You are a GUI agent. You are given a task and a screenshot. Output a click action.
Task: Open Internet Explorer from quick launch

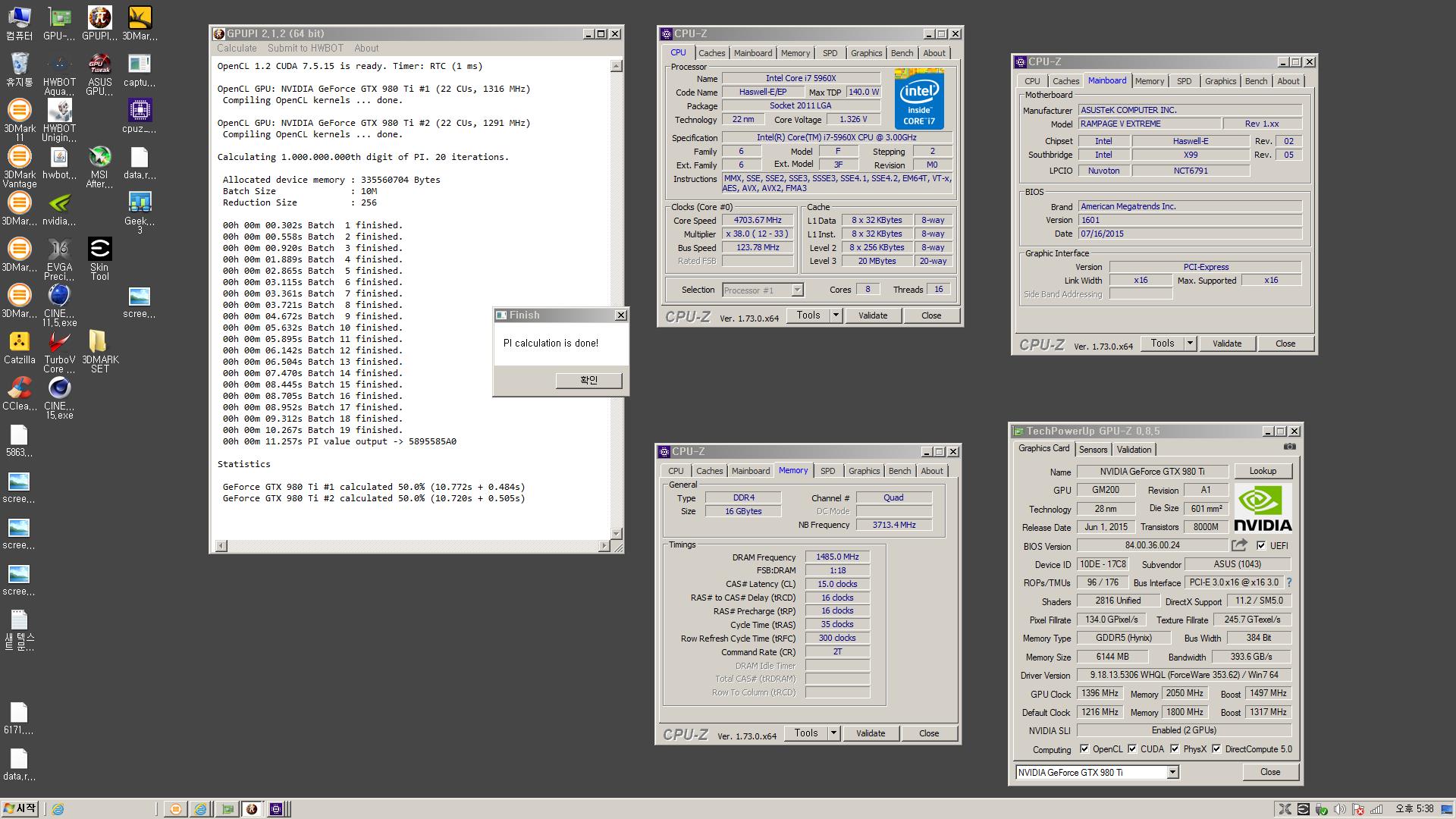58,809
